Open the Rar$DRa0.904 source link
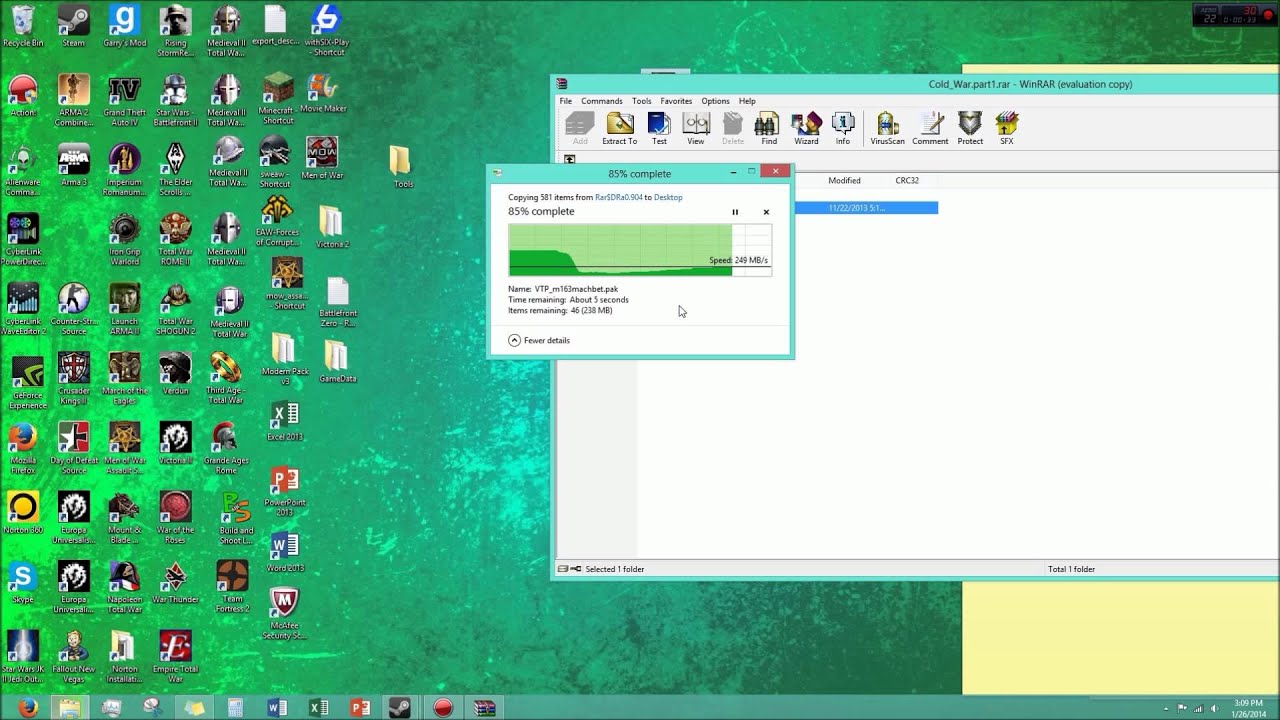The height and width of the screenshot is (720, 1280). click(619, 197)
